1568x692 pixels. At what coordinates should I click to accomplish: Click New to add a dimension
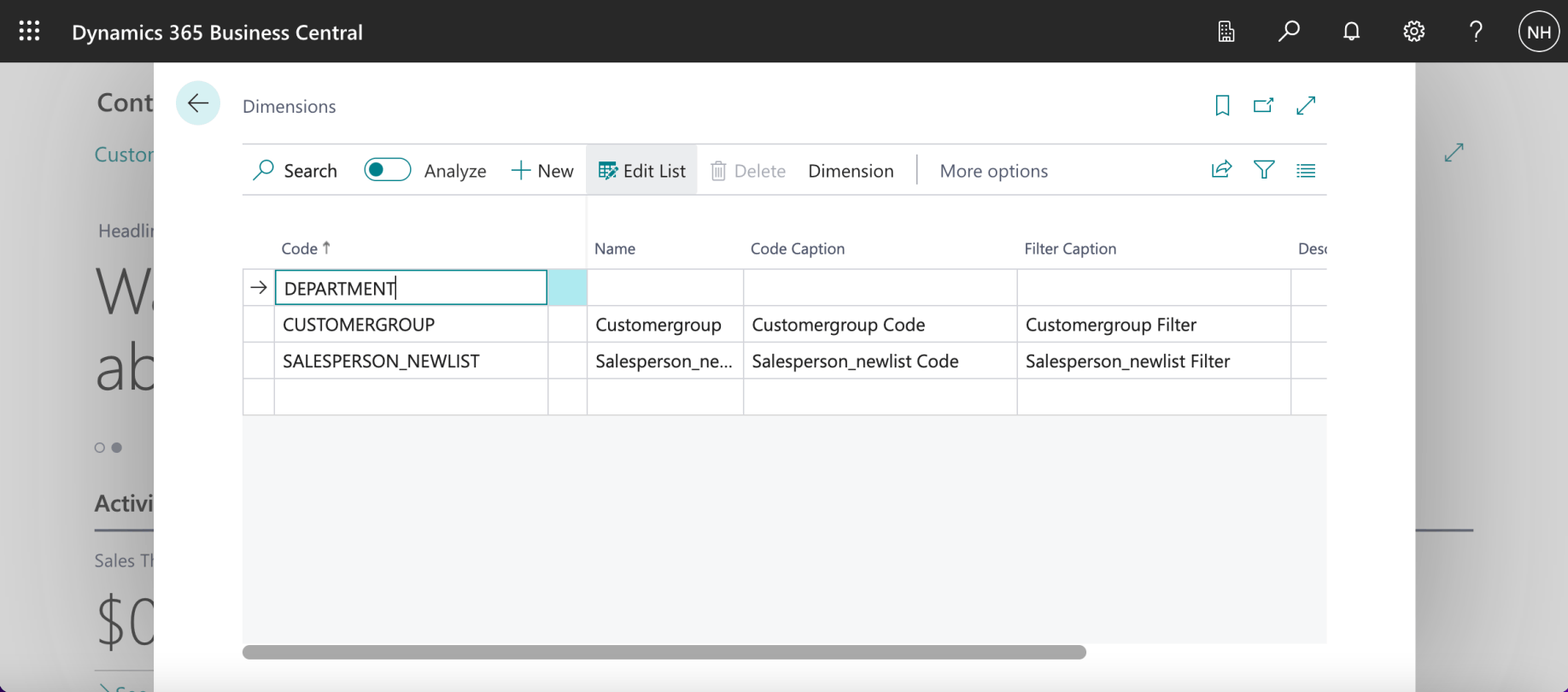(x=542, y=171)
